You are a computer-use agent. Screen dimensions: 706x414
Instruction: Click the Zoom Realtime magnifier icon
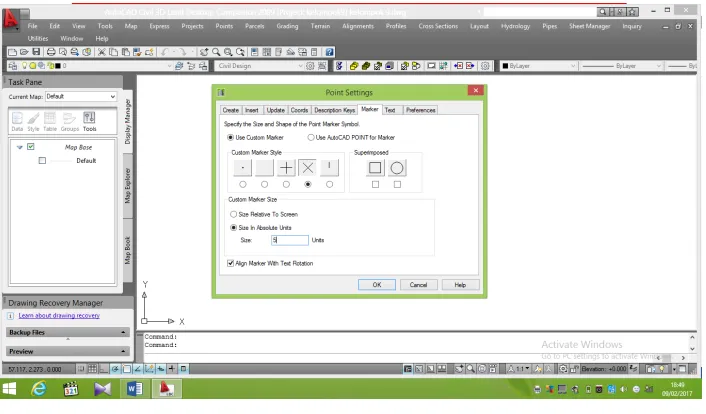point(216,52)
